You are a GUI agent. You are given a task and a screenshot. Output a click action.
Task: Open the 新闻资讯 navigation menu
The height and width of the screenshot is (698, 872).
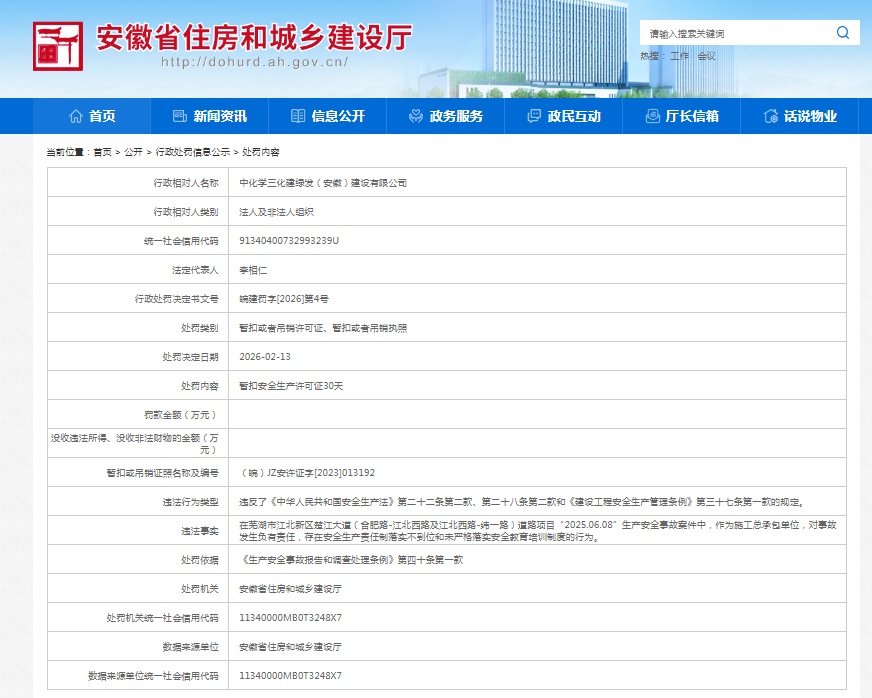tap(220, 116)
